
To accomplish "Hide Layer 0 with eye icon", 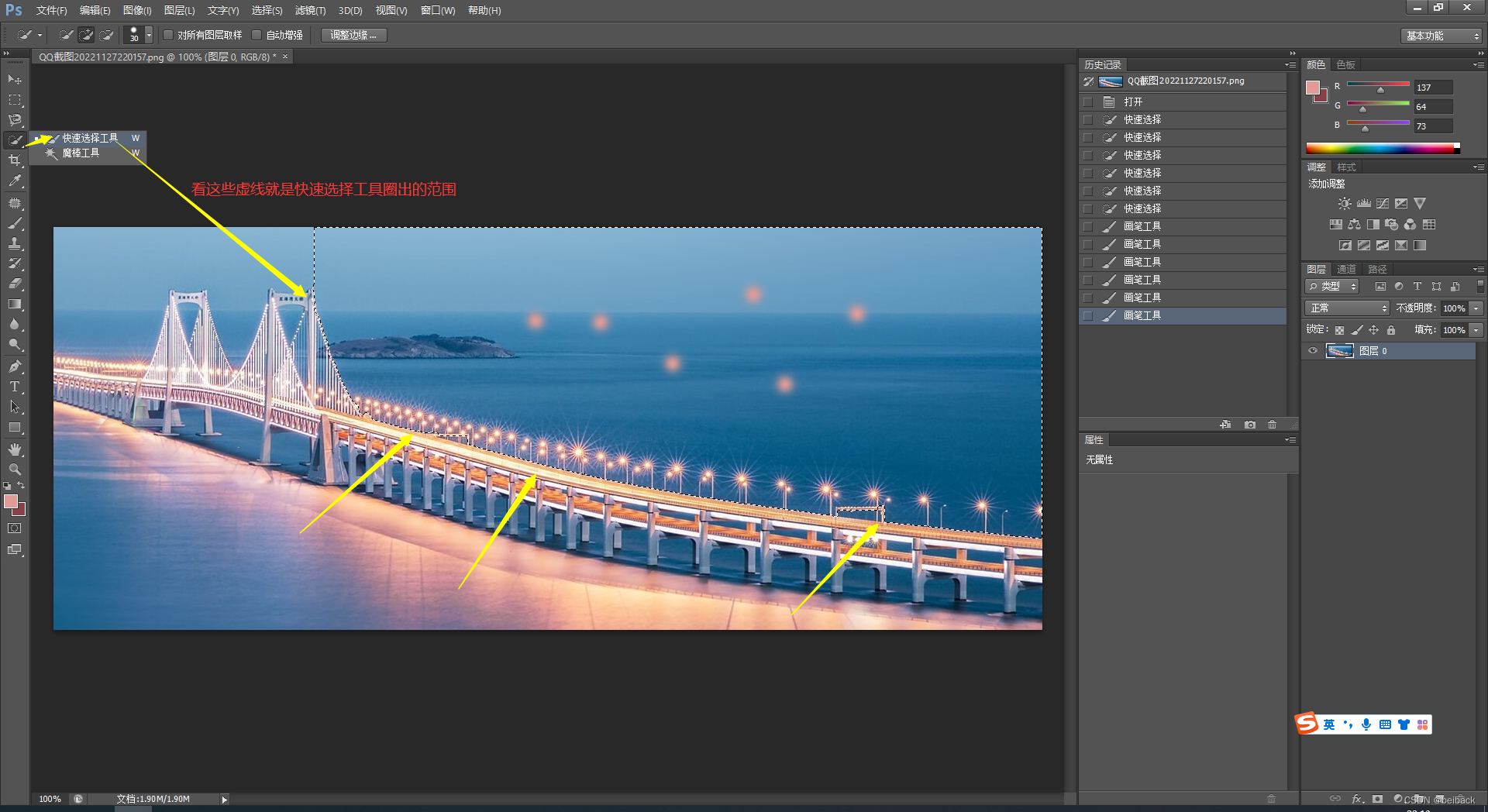I will [x=1313, y=351].
